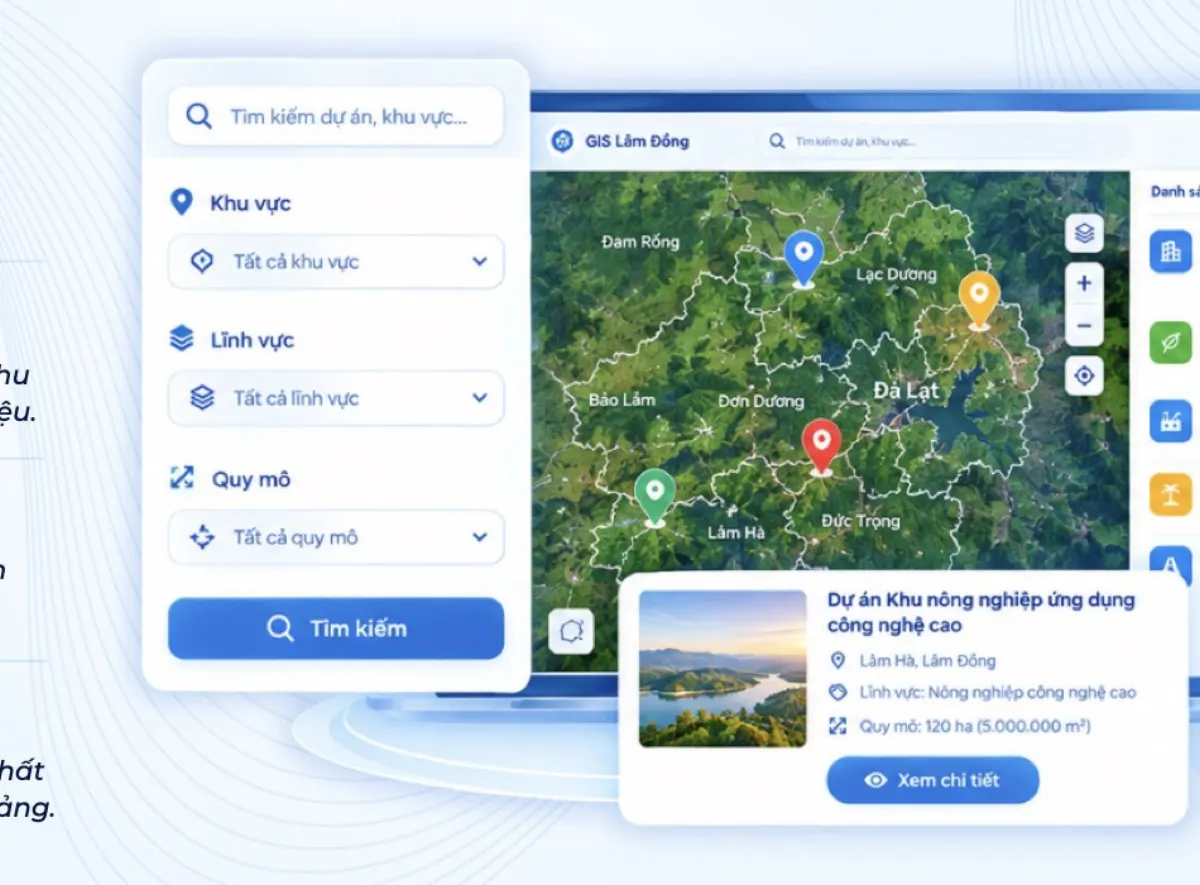Click the green leaf icon in sidebar

pyautogui.click(x=1170, y=342)
